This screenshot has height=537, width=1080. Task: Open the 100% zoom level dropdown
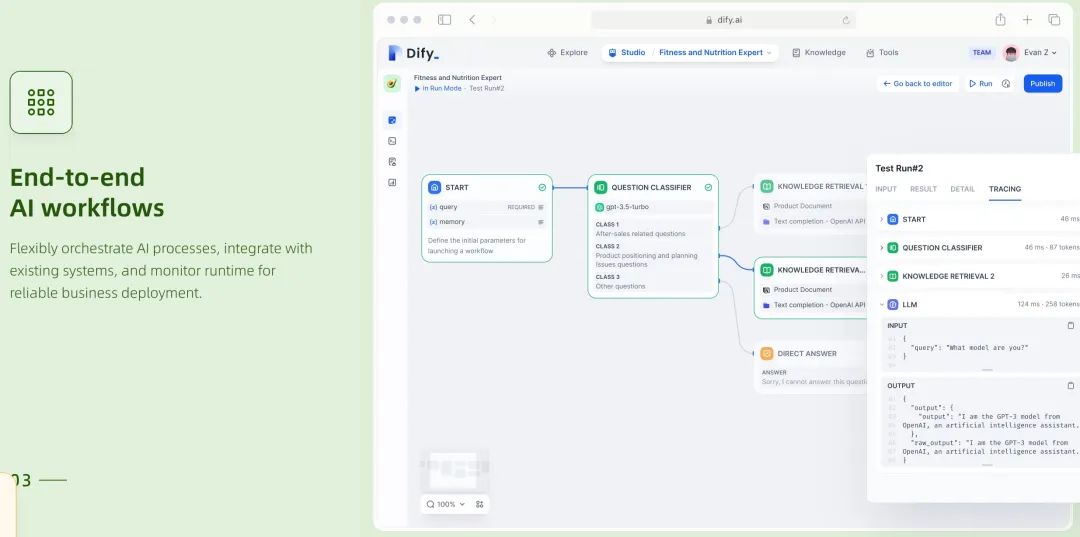[x=446, y=504]
